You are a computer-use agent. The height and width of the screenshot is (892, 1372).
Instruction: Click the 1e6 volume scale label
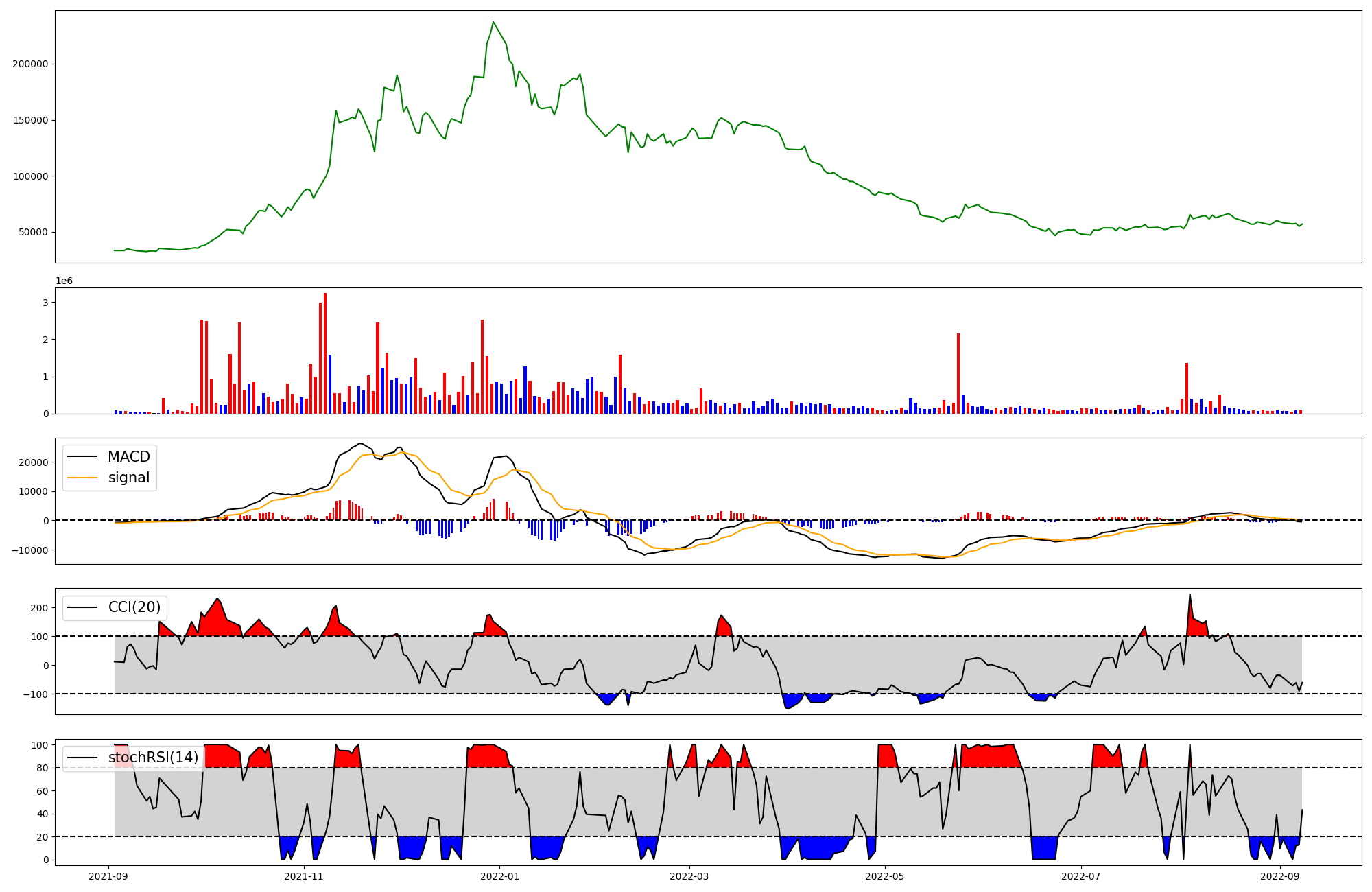point(64,281)
